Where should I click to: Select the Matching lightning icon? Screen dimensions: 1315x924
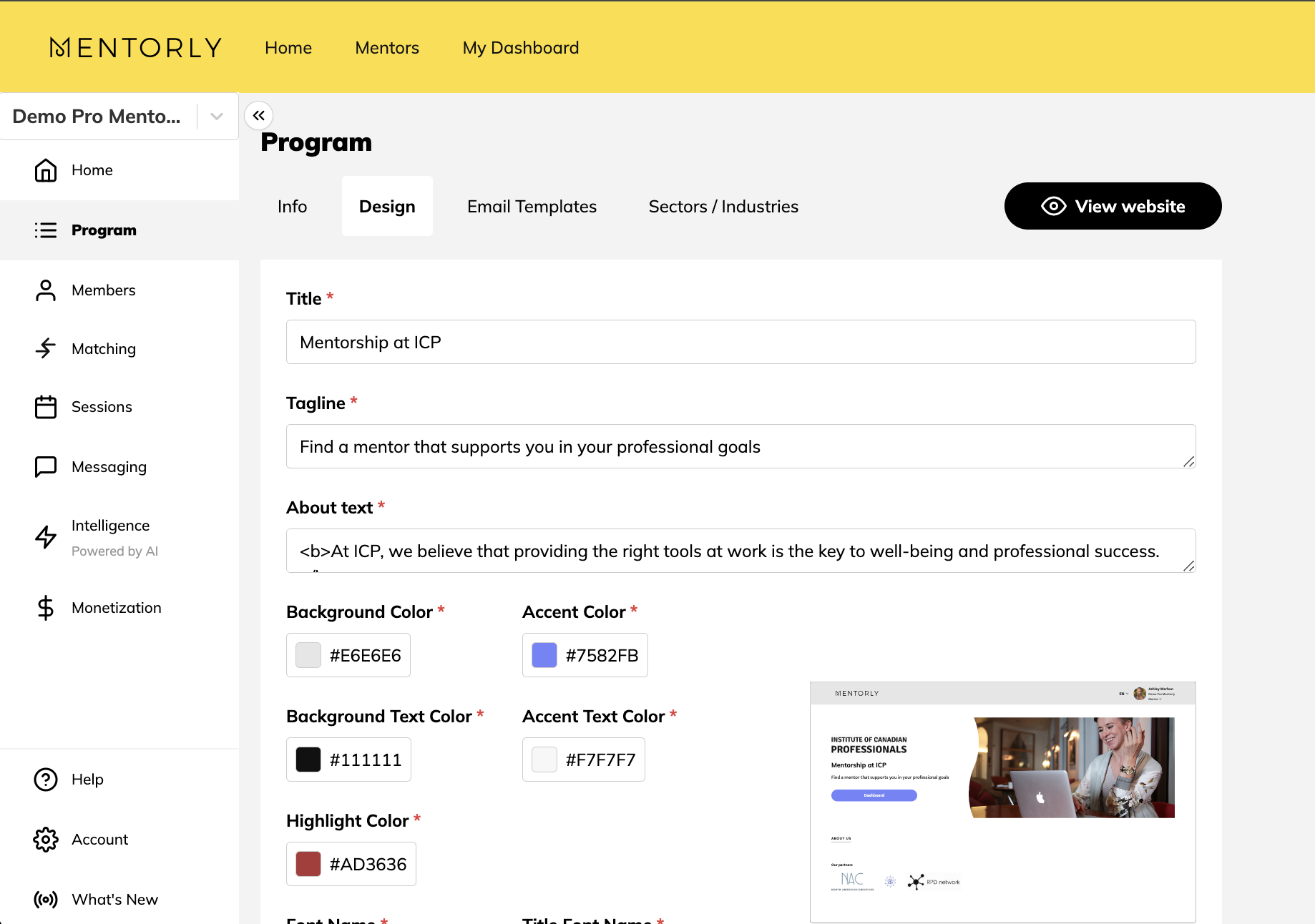coord(46,348)
